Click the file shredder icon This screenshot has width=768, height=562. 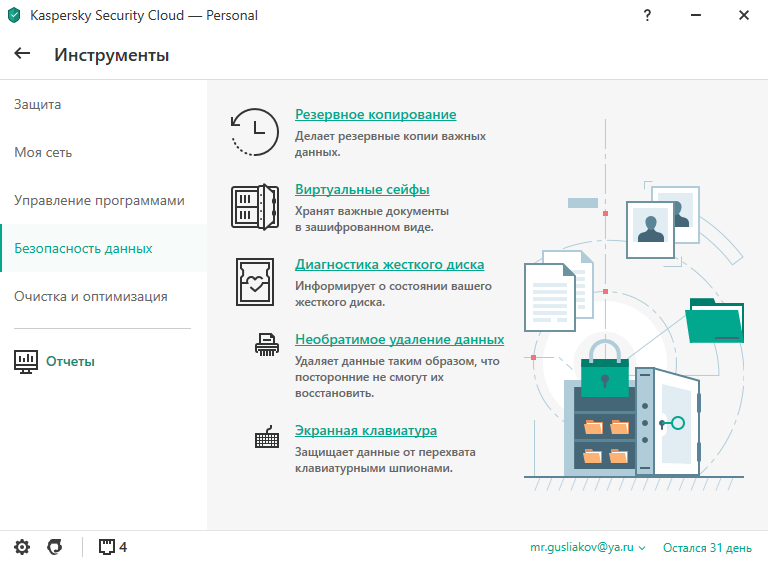[x=267, y=344]
